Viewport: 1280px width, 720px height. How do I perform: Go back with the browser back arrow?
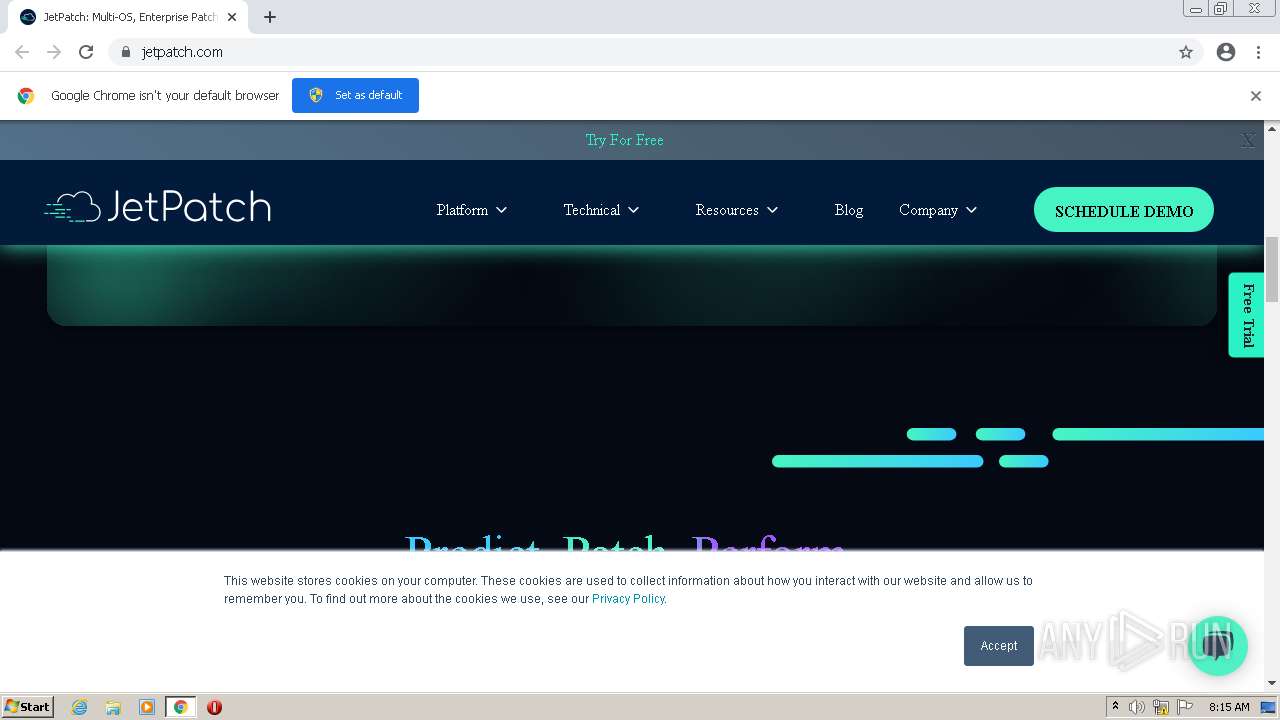point(22,52)
